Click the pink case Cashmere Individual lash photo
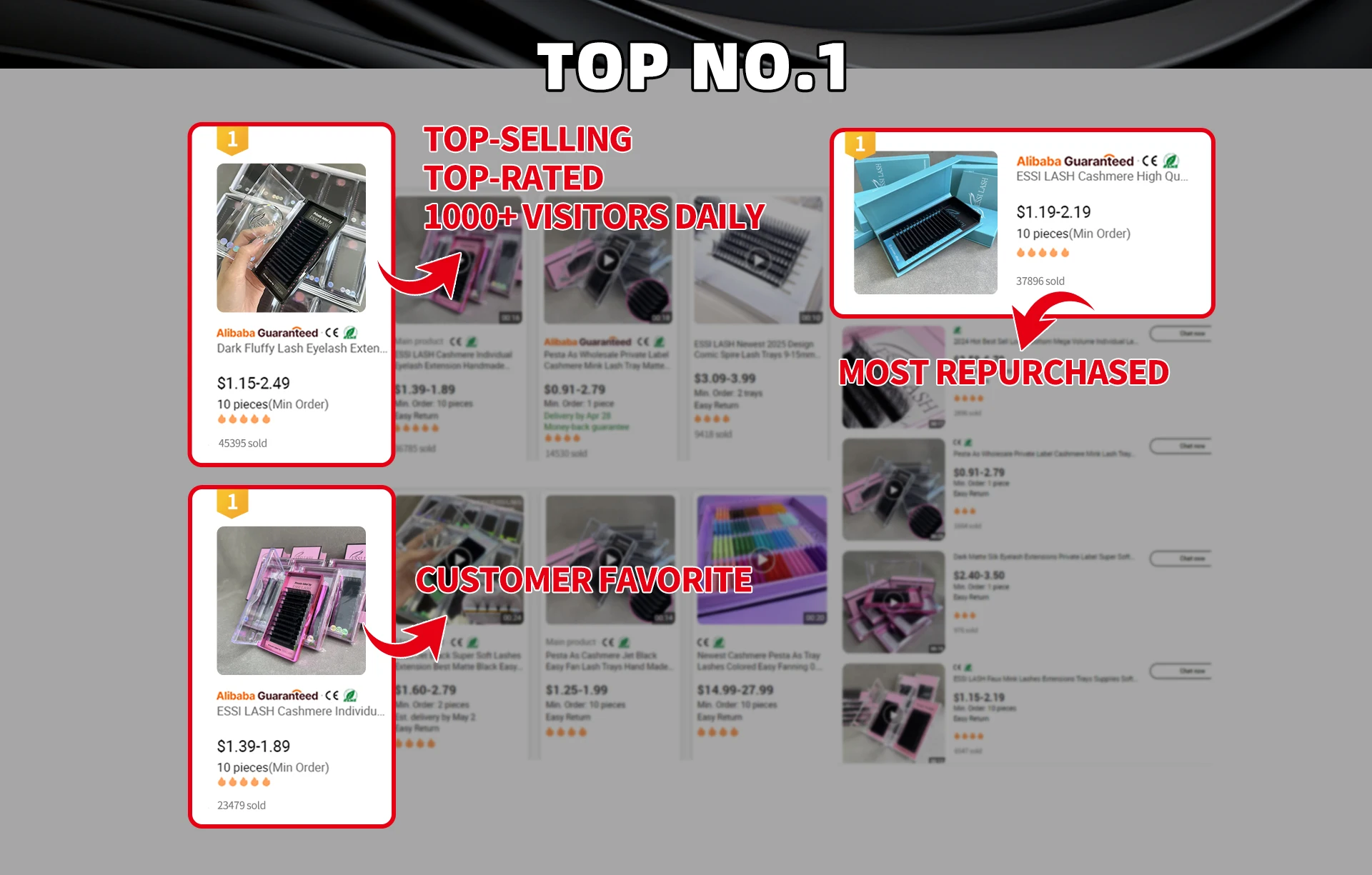The width and height of the screenshot is (1372, 875). [x=292, y=601]
